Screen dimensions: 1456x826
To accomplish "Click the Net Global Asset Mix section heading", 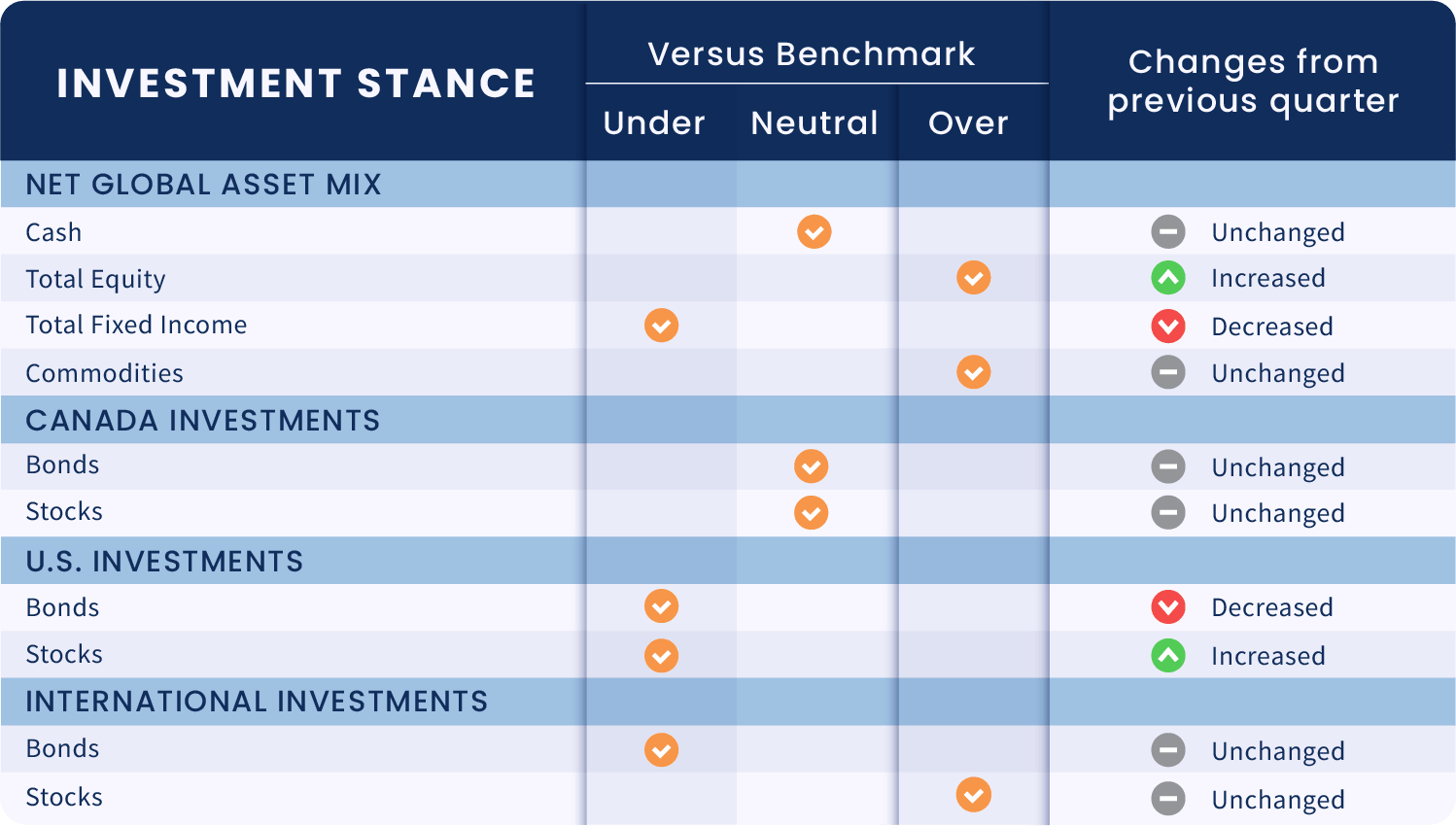I will (x=203, y=185).
